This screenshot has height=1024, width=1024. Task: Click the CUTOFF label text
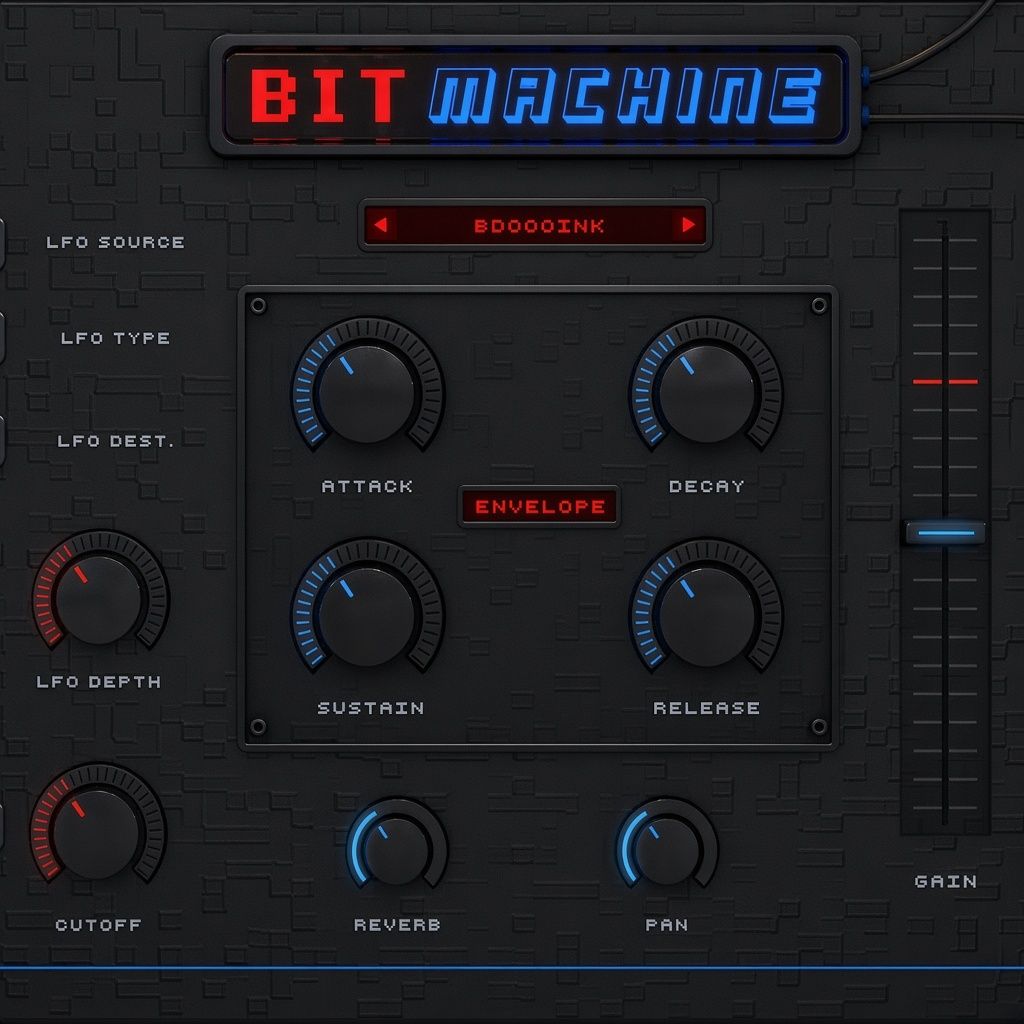pos(99,925)
